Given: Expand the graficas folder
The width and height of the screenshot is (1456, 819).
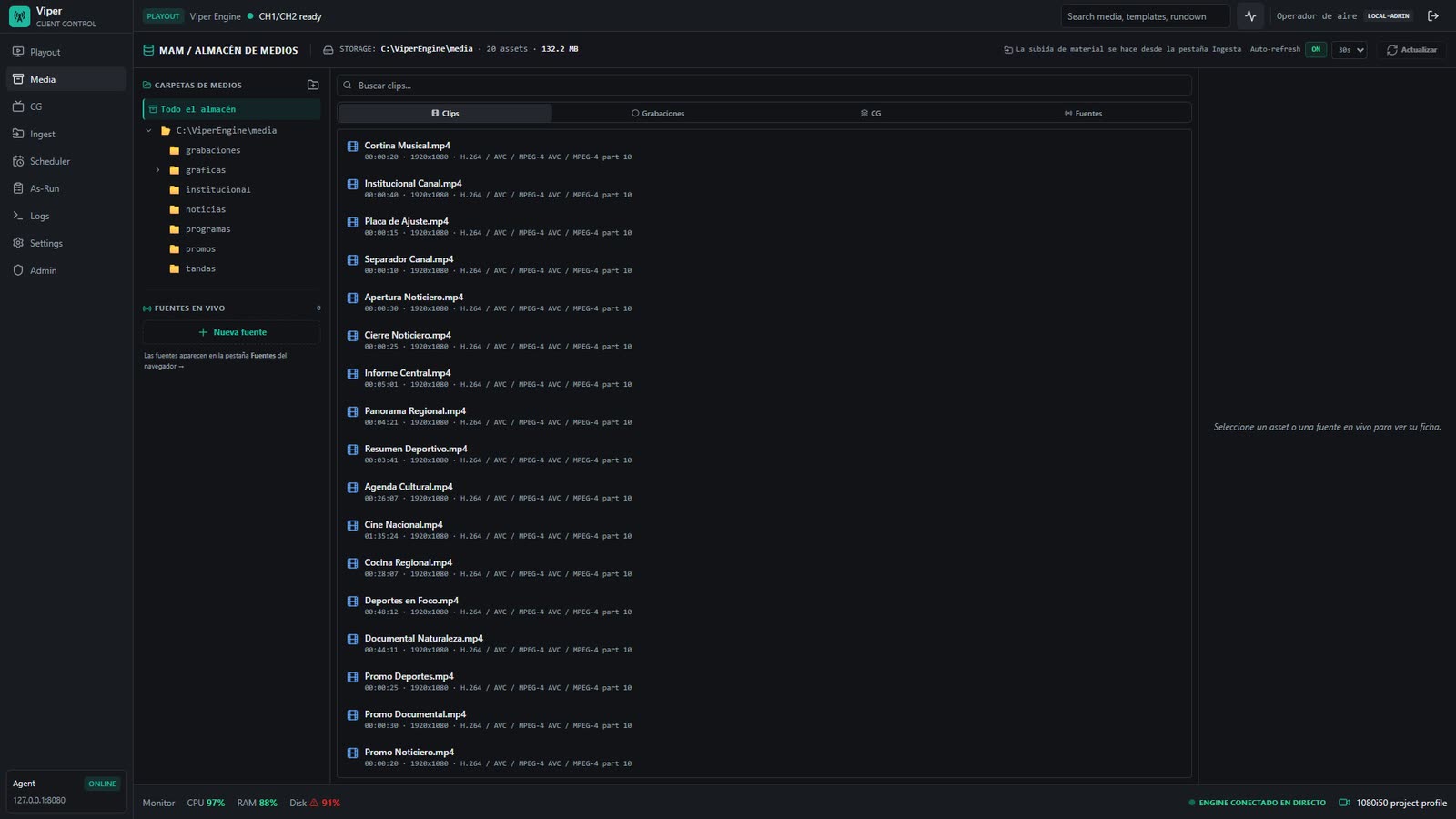Looking at the screenshot, I should tap(158, 170).
